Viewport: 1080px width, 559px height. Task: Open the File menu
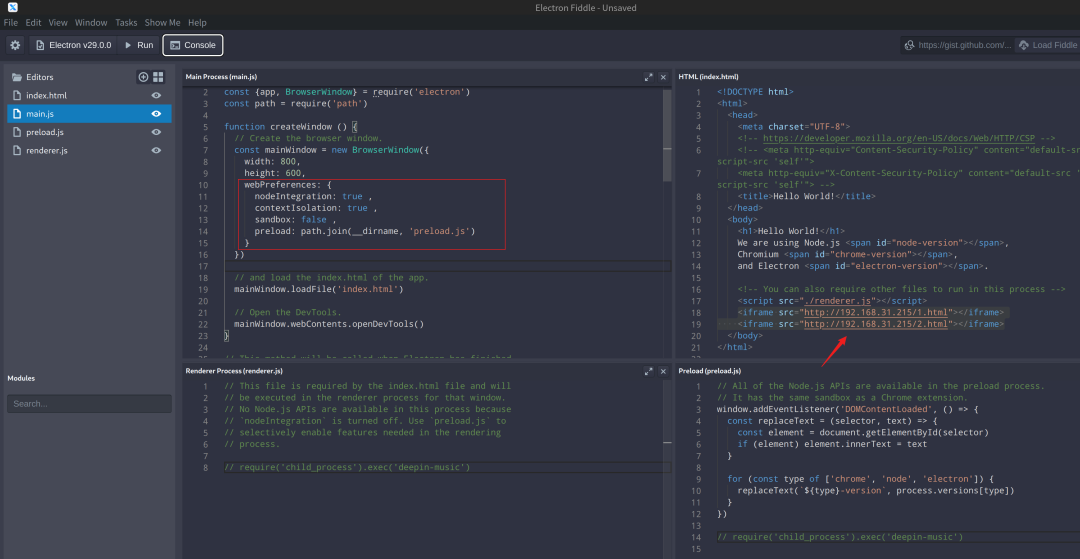(11, 22)
